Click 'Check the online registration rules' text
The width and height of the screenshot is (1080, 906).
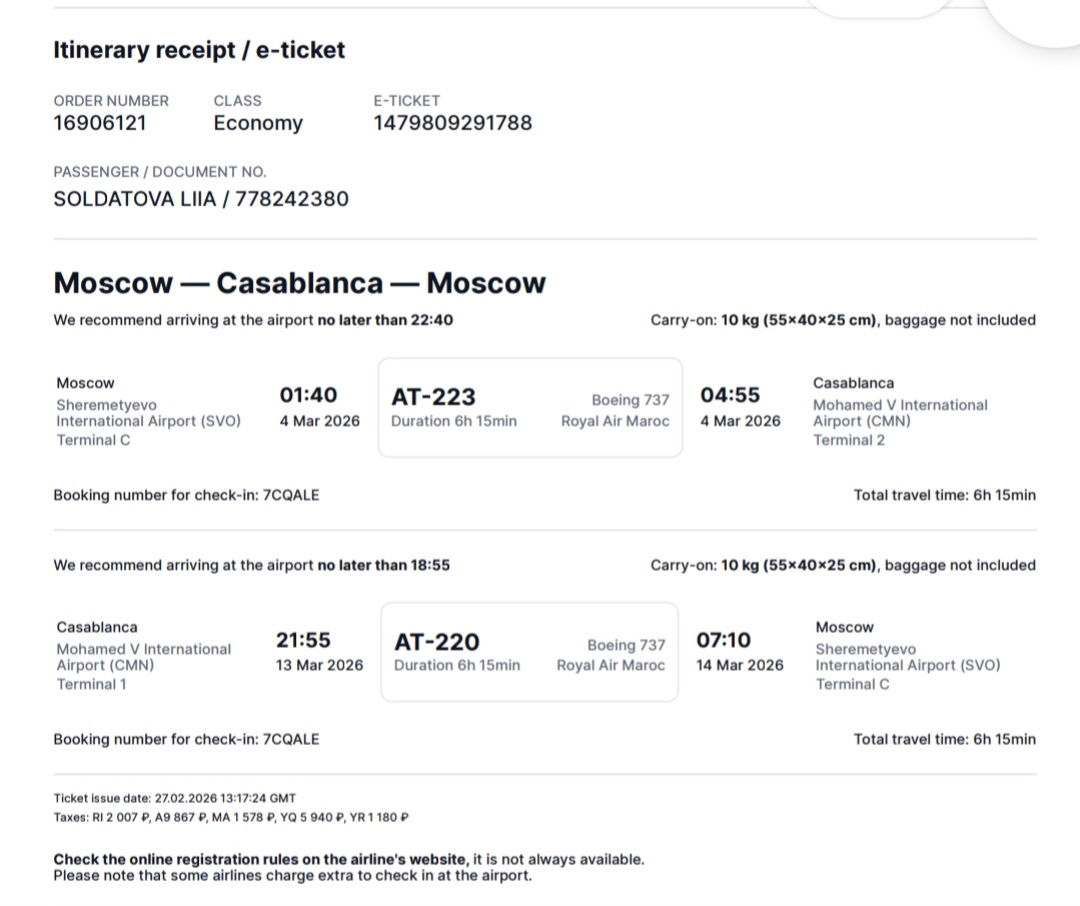(x=260, y=859)
